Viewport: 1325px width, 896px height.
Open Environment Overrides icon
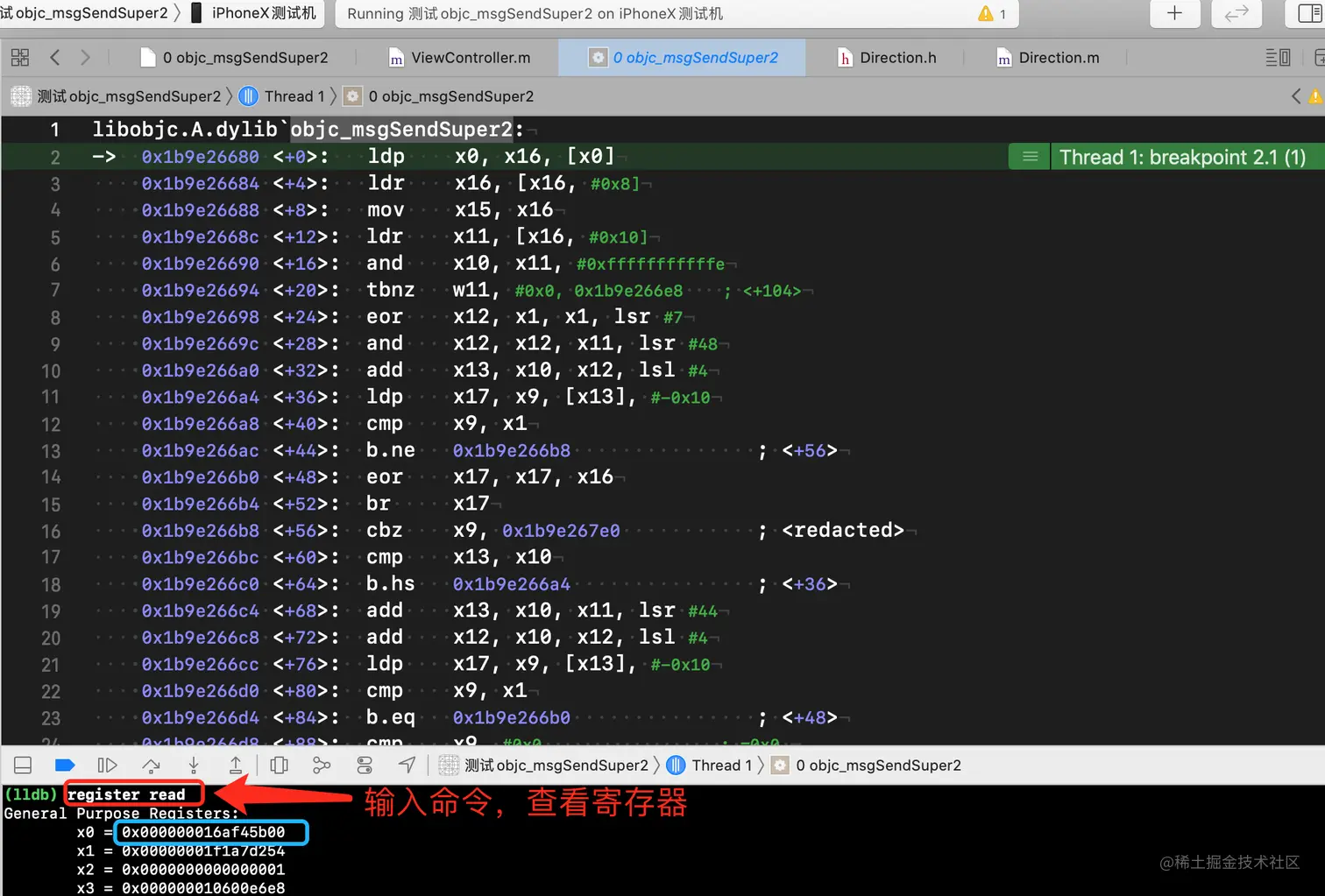click(x=365, y=765)
